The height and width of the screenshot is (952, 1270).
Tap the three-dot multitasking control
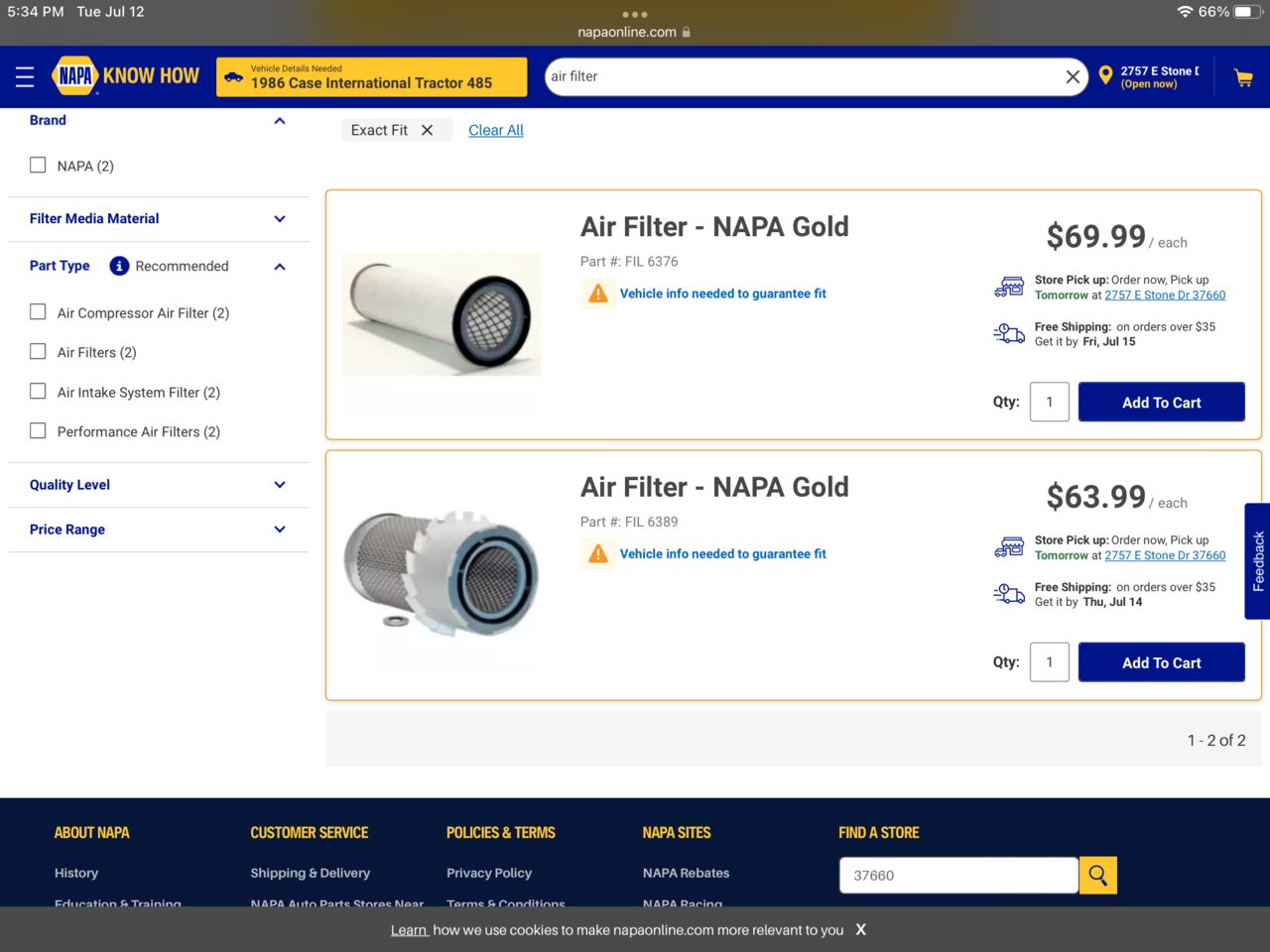(x=635, y=15)
